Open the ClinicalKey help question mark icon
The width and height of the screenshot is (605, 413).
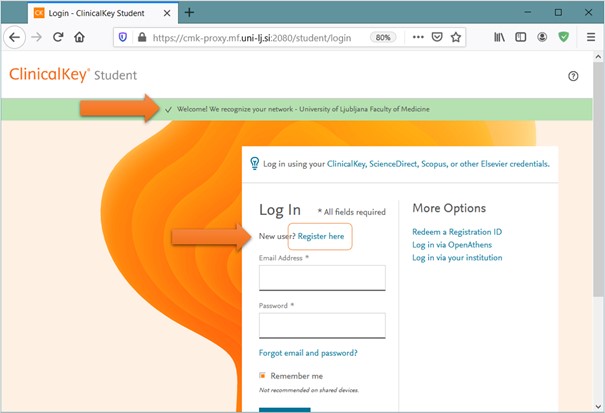pos(573,76)
